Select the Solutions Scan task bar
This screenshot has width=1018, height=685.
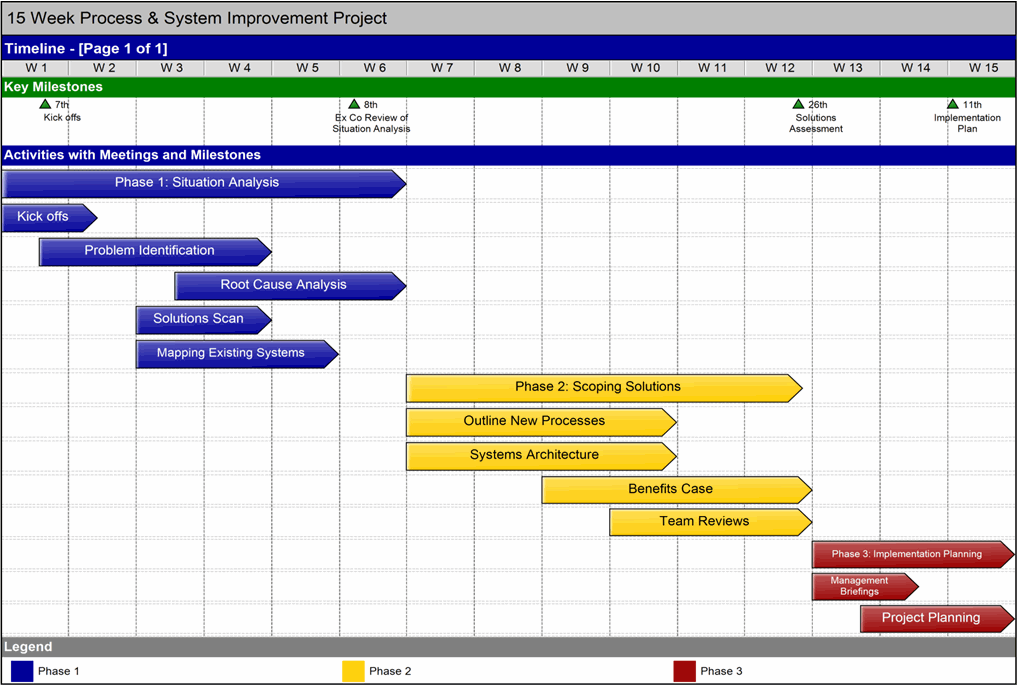click(204, 319)
